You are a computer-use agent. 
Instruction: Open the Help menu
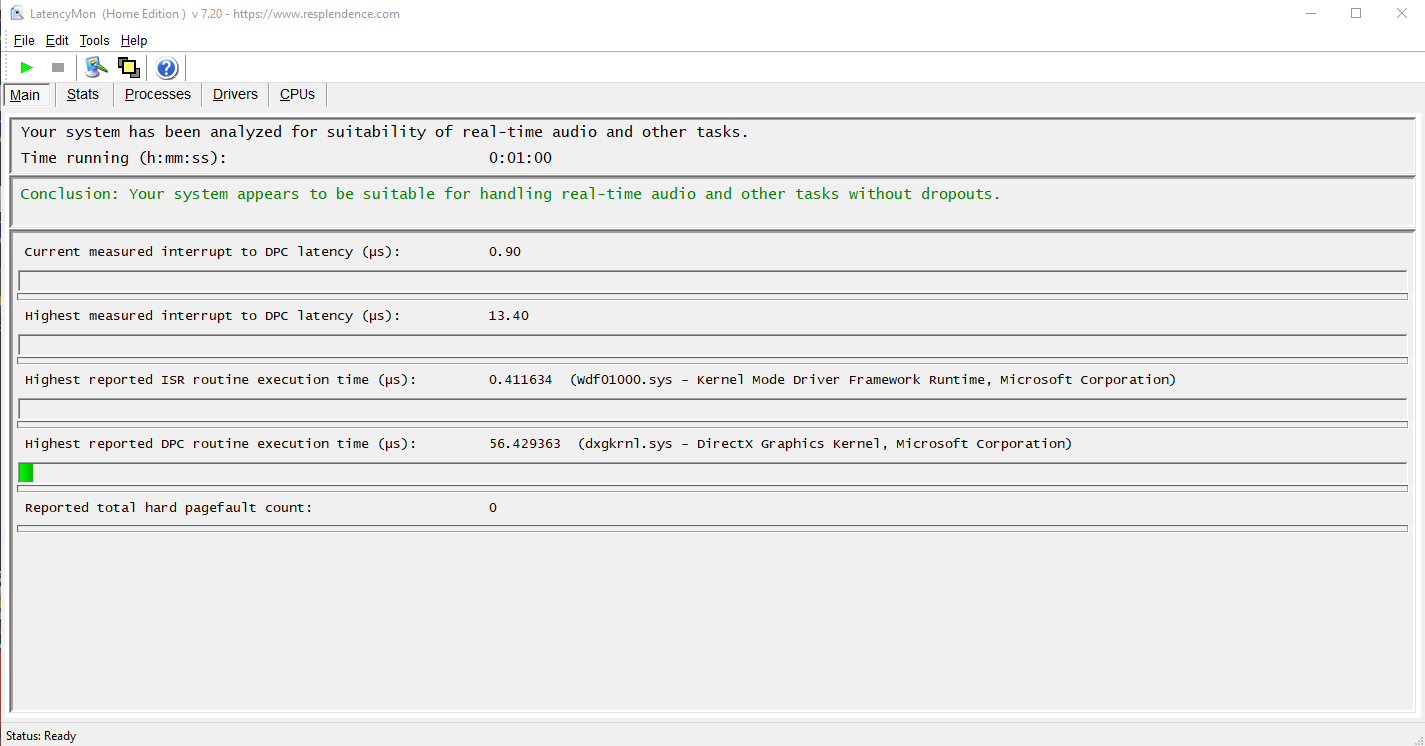pos(134,41)
